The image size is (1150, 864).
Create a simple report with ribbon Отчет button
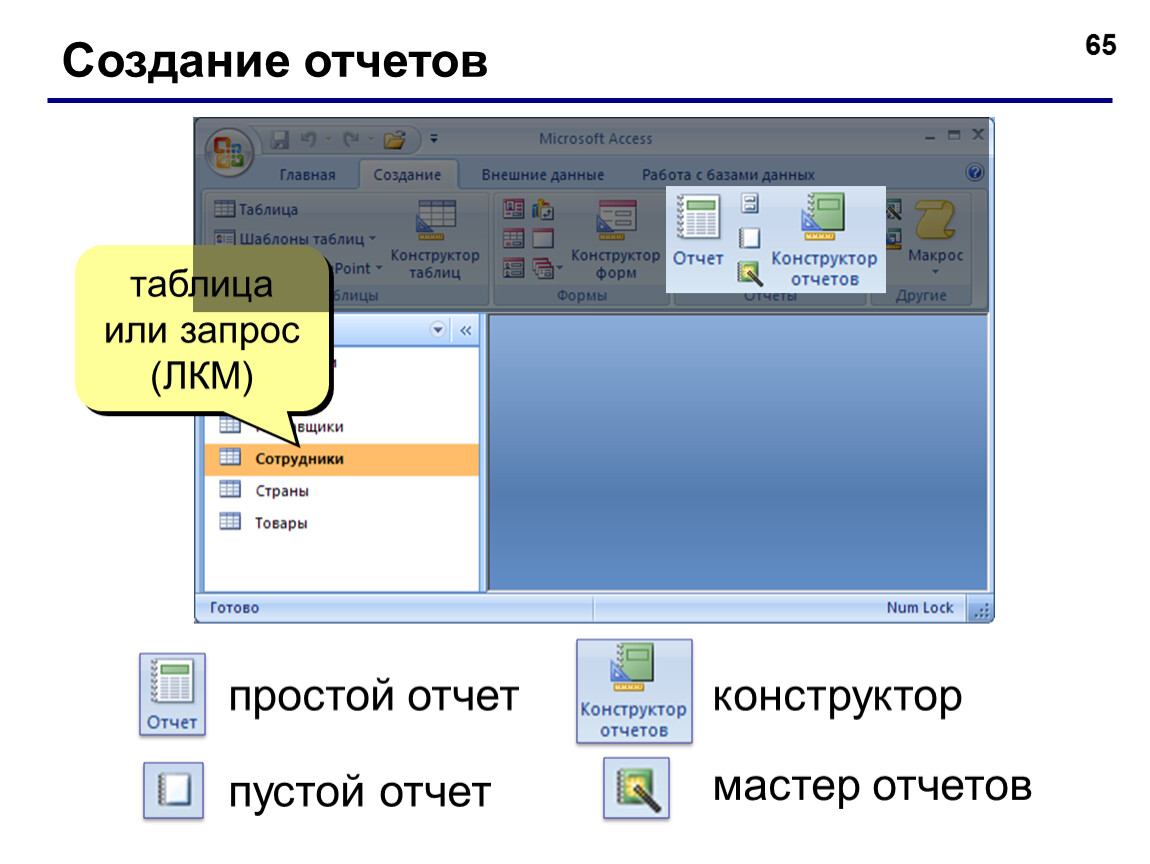pyautogui.click(x=698, y=230)
